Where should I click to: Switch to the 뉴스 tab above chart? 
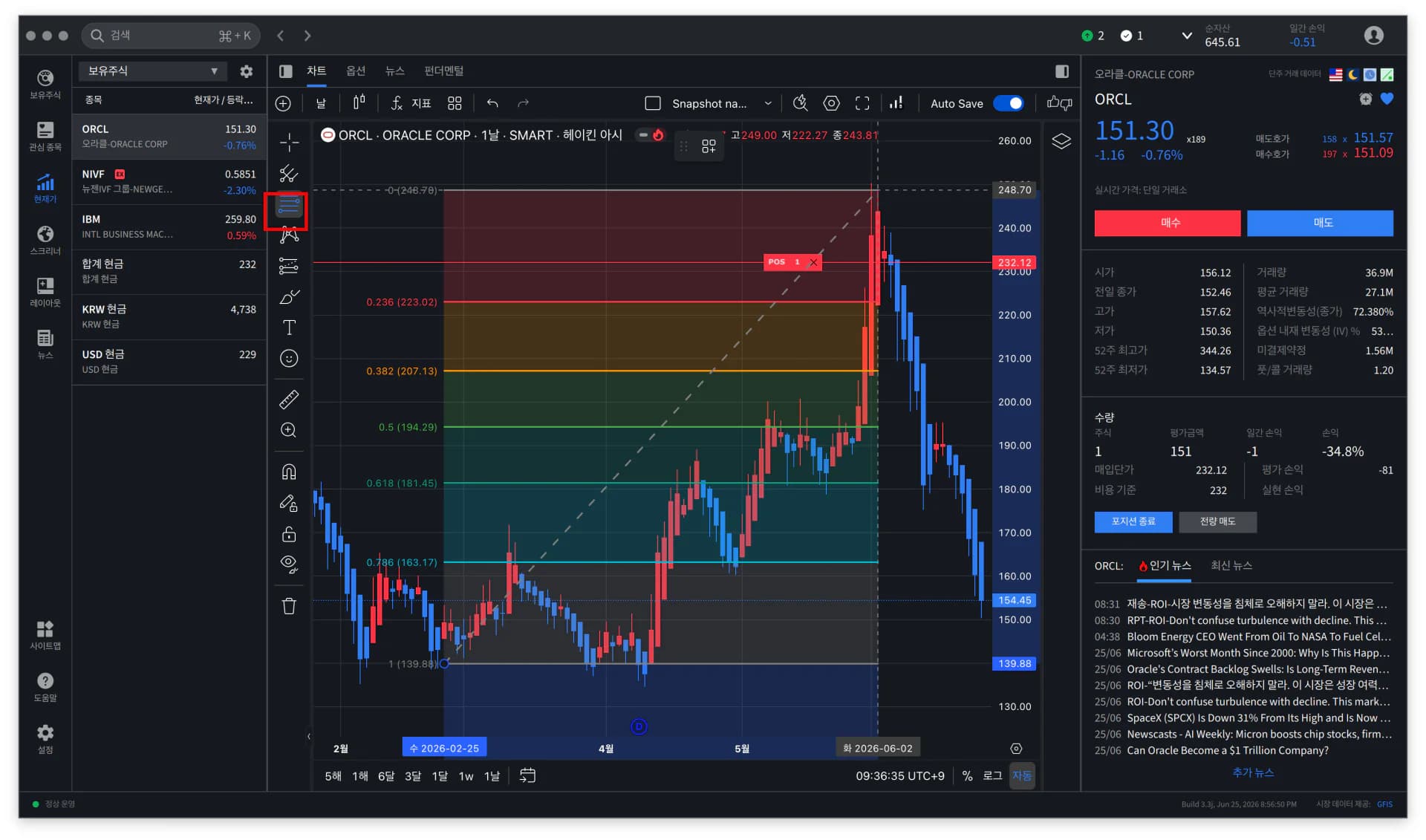[x=395, y=71]
